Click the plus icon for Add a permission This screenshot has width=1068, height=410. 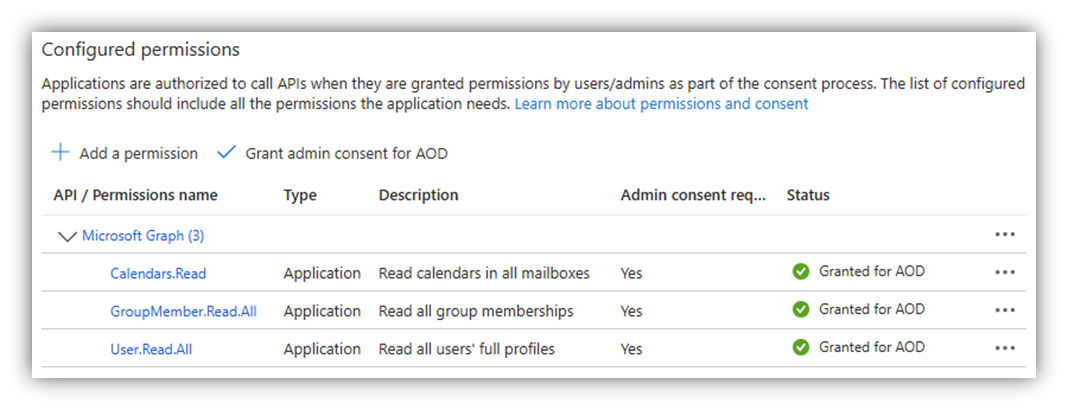coord(61,153)
